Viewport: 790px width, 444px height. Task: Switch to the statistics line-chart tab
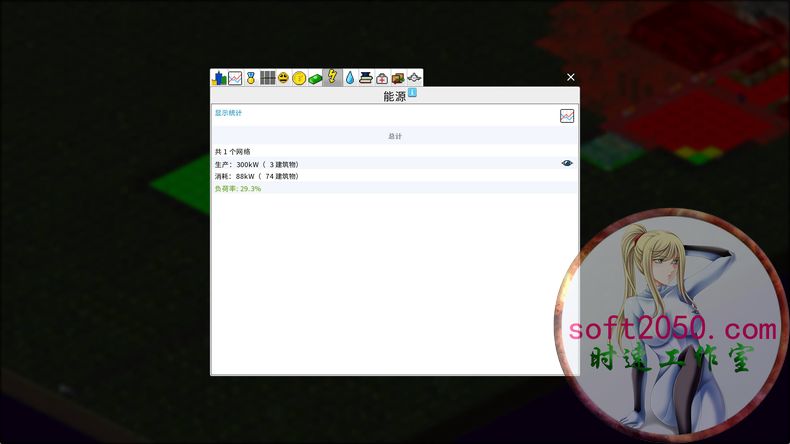(235, 78)
